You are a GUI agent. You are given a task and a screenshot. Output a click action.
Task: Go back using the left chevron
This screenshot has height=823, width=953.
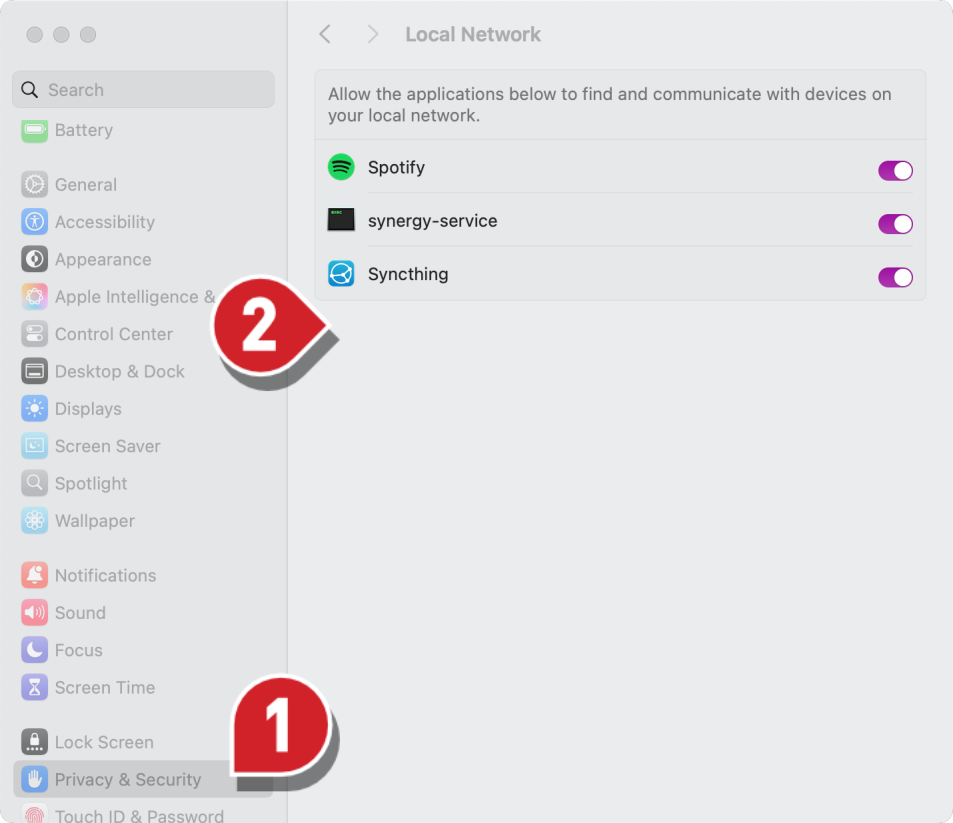325,34
